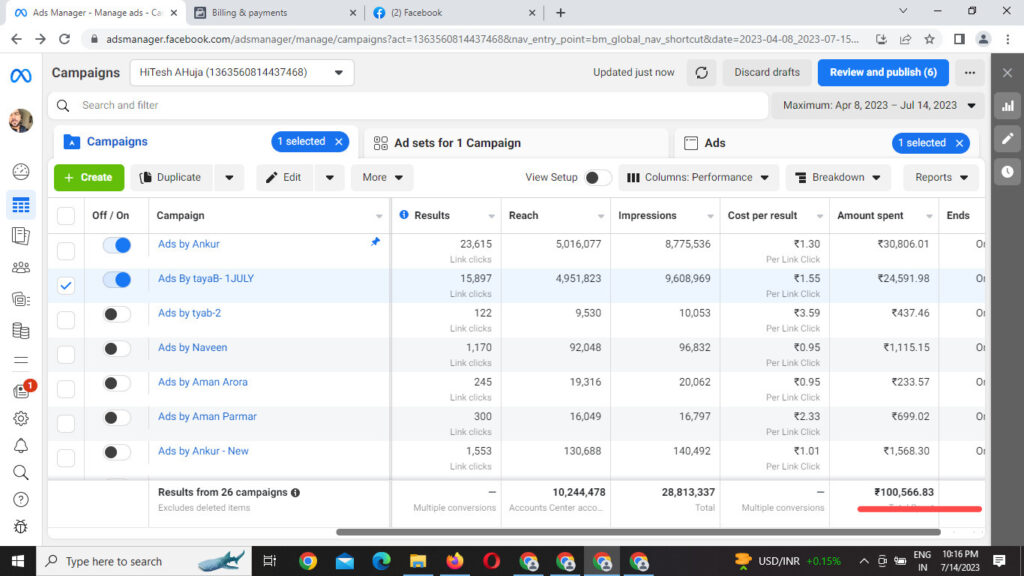Open the edit pencil icon on right rail

pyautogui.click(x=1007, y=139)
